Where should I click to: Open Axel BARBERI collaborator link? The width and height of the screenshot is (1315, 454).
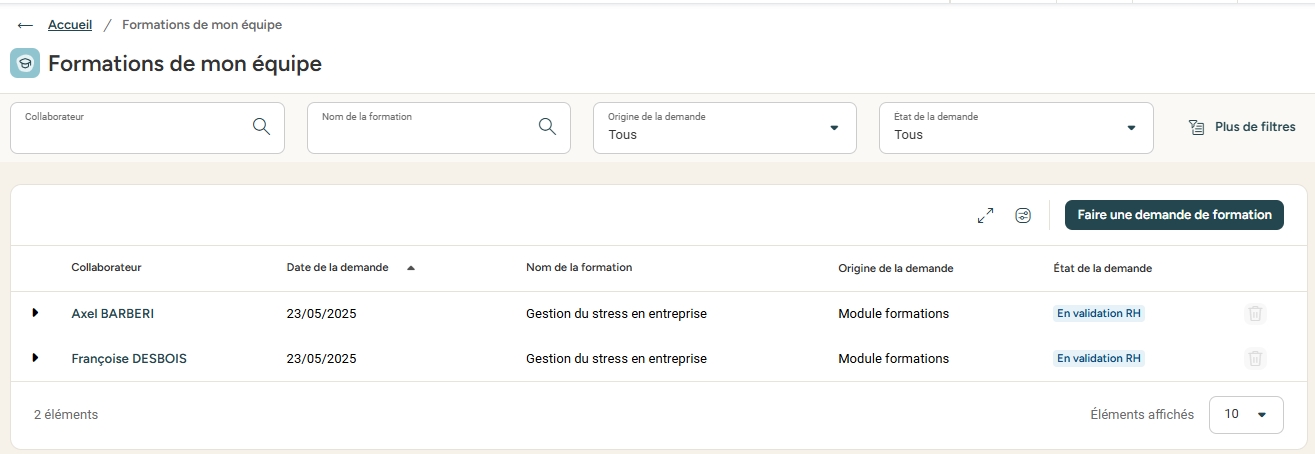pos(113,314)
